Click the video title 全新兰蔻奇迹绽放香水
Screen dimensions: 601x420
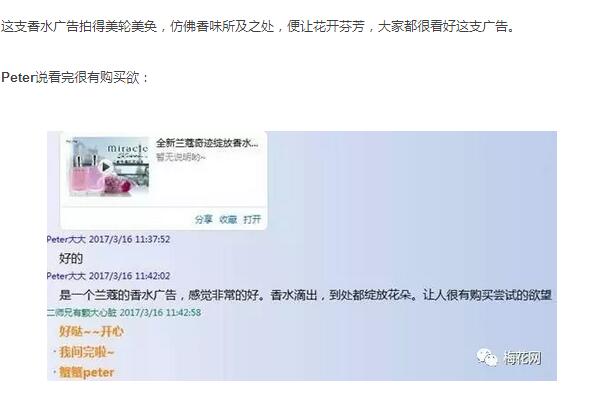pyautogui.click(x=207, y=143)
